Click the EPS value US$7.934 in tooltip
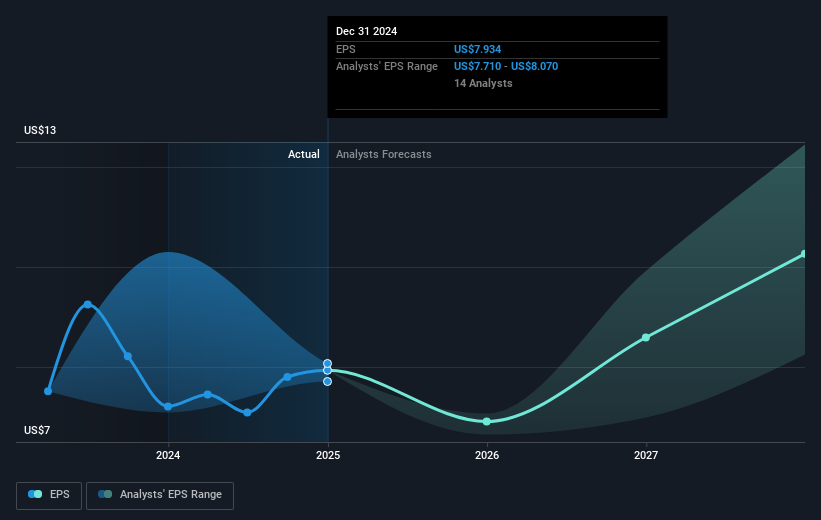 coord(478,49)
